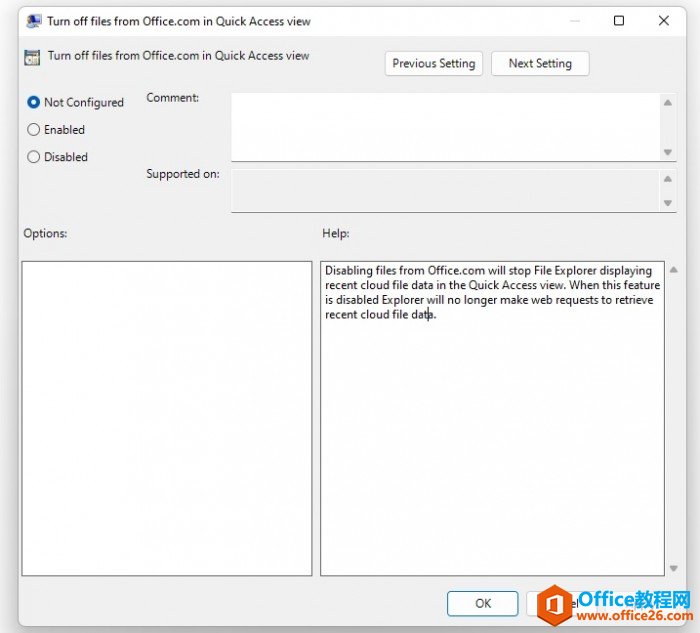Close the policy dialog with the X
Image resolution: width=700 pixels, height=633 pixels.
point(664,21)
